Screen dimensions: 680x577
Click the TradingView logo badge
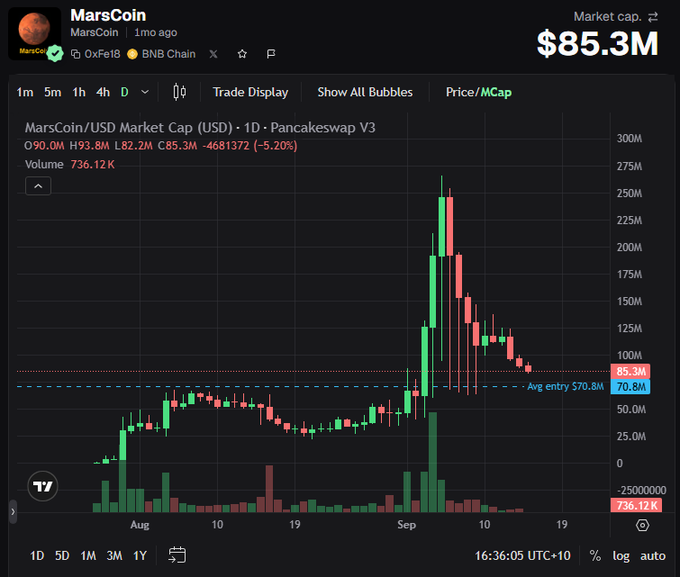pos(42,486)
